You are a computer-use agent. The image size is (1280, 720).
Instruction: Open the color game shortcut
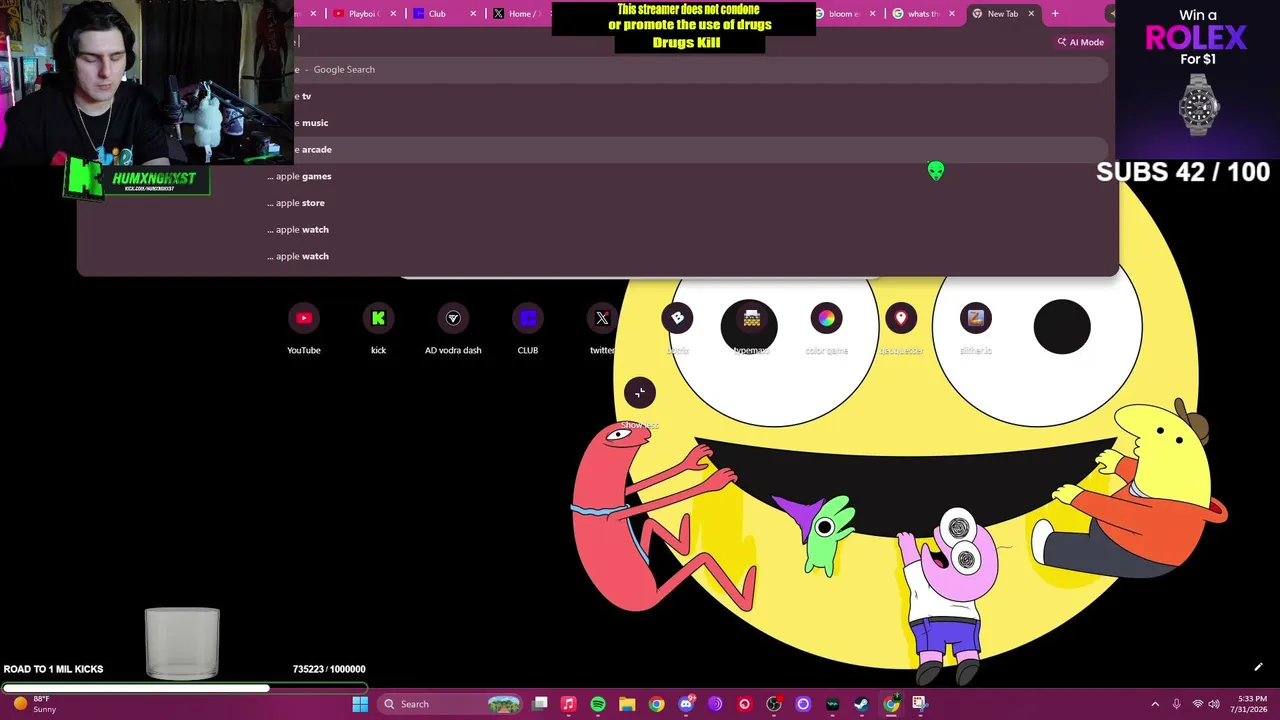pos(826,328)
